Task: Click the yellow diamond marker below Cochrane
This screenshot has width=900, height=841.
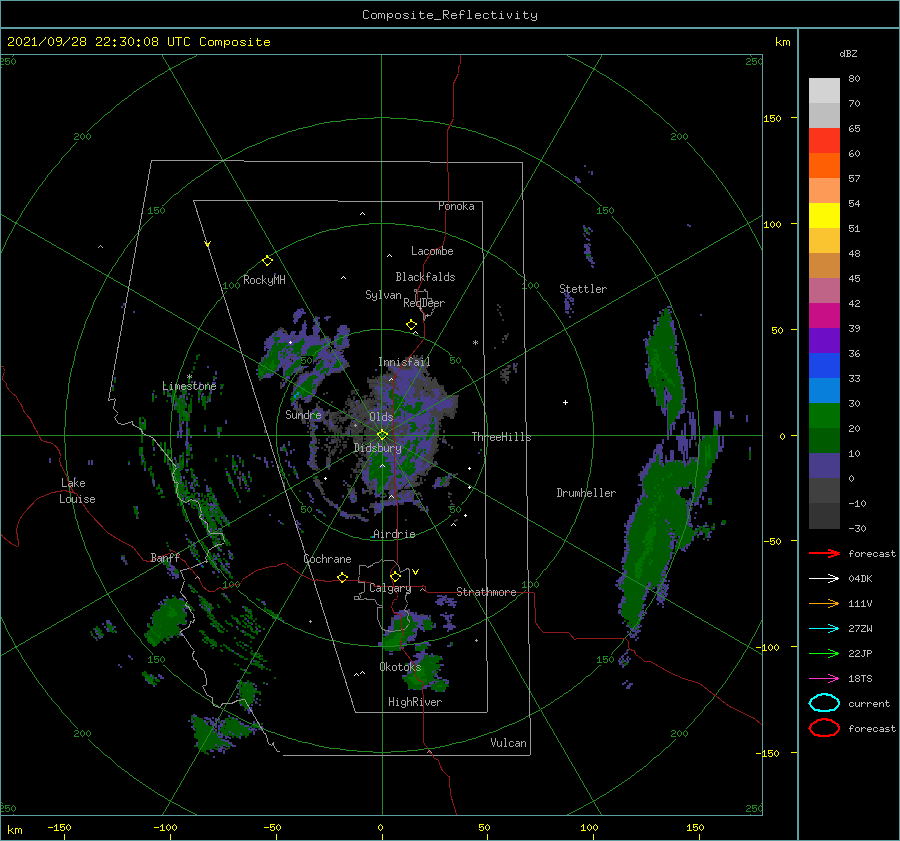Action: [342, 578]
